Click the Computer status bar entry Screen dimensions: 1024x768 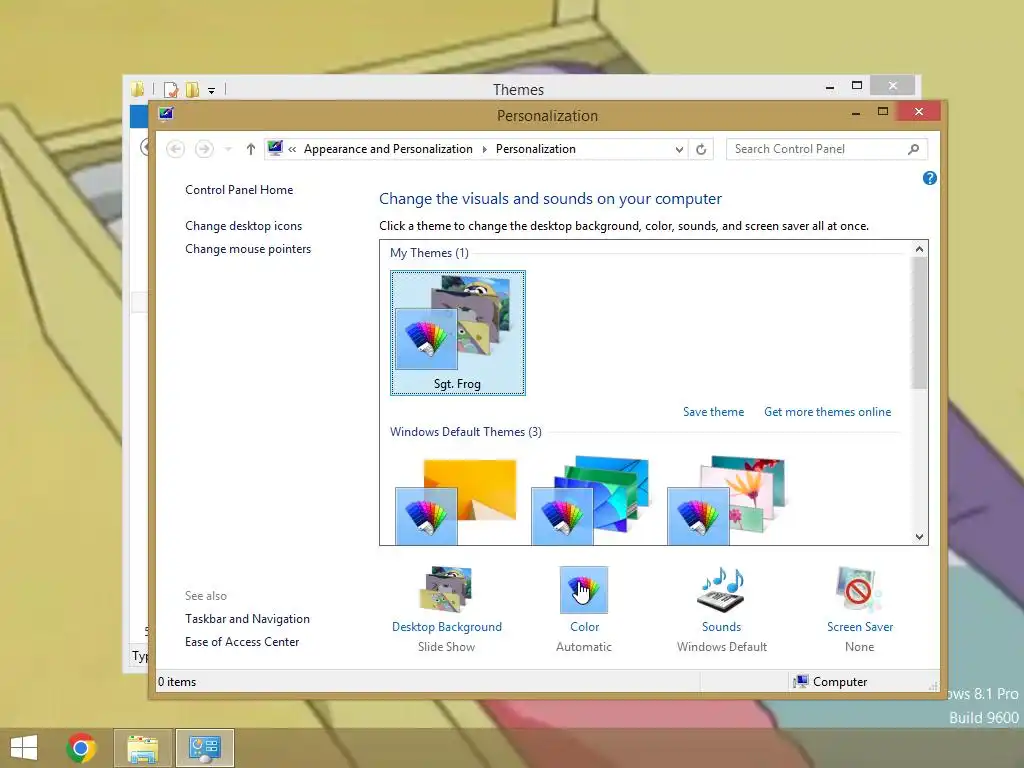pyautogui.click(x=830, y=682)
